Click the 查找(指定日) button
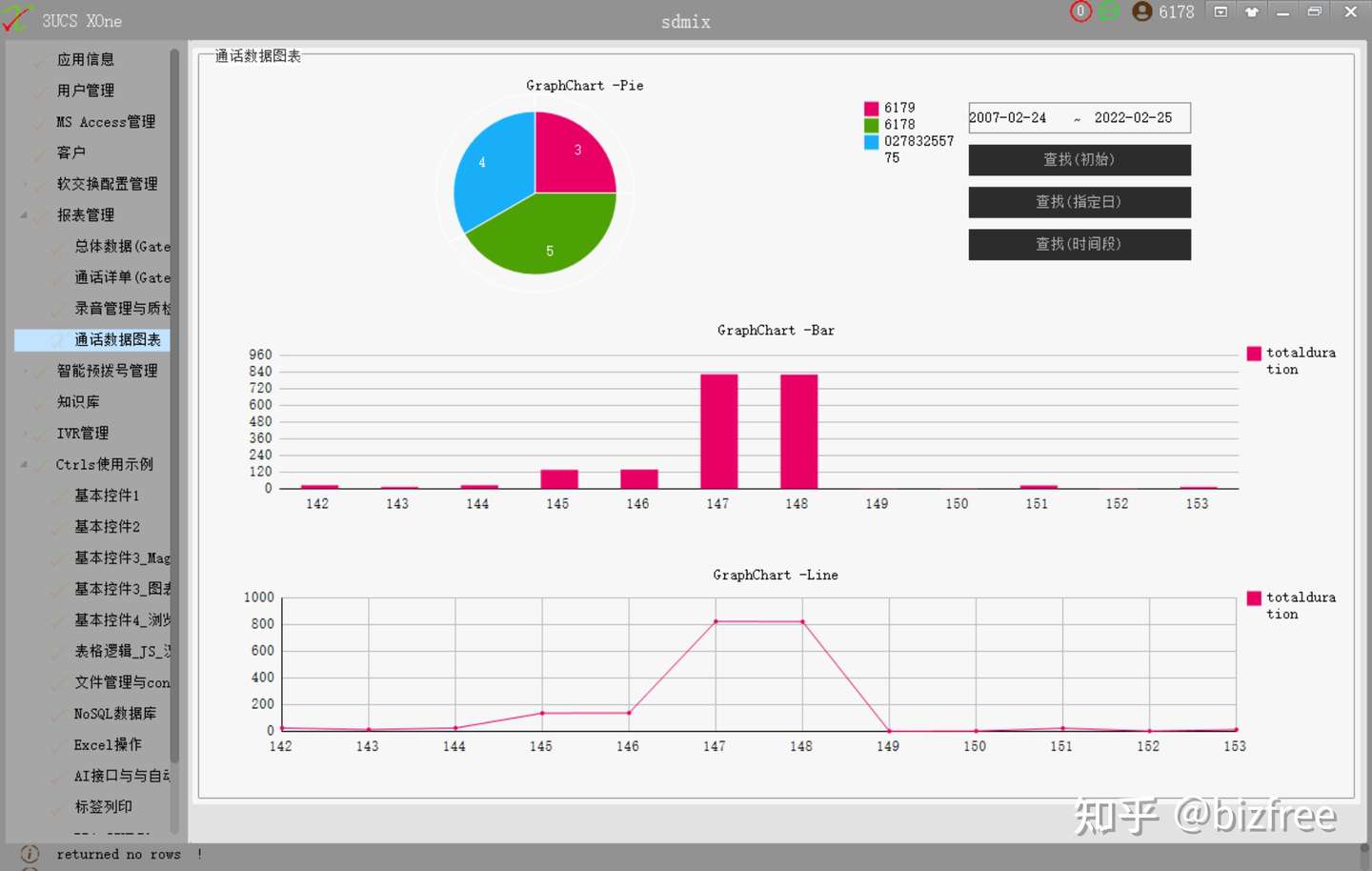The height and width of the screenshot is (871, 1372). (1079, 202)
